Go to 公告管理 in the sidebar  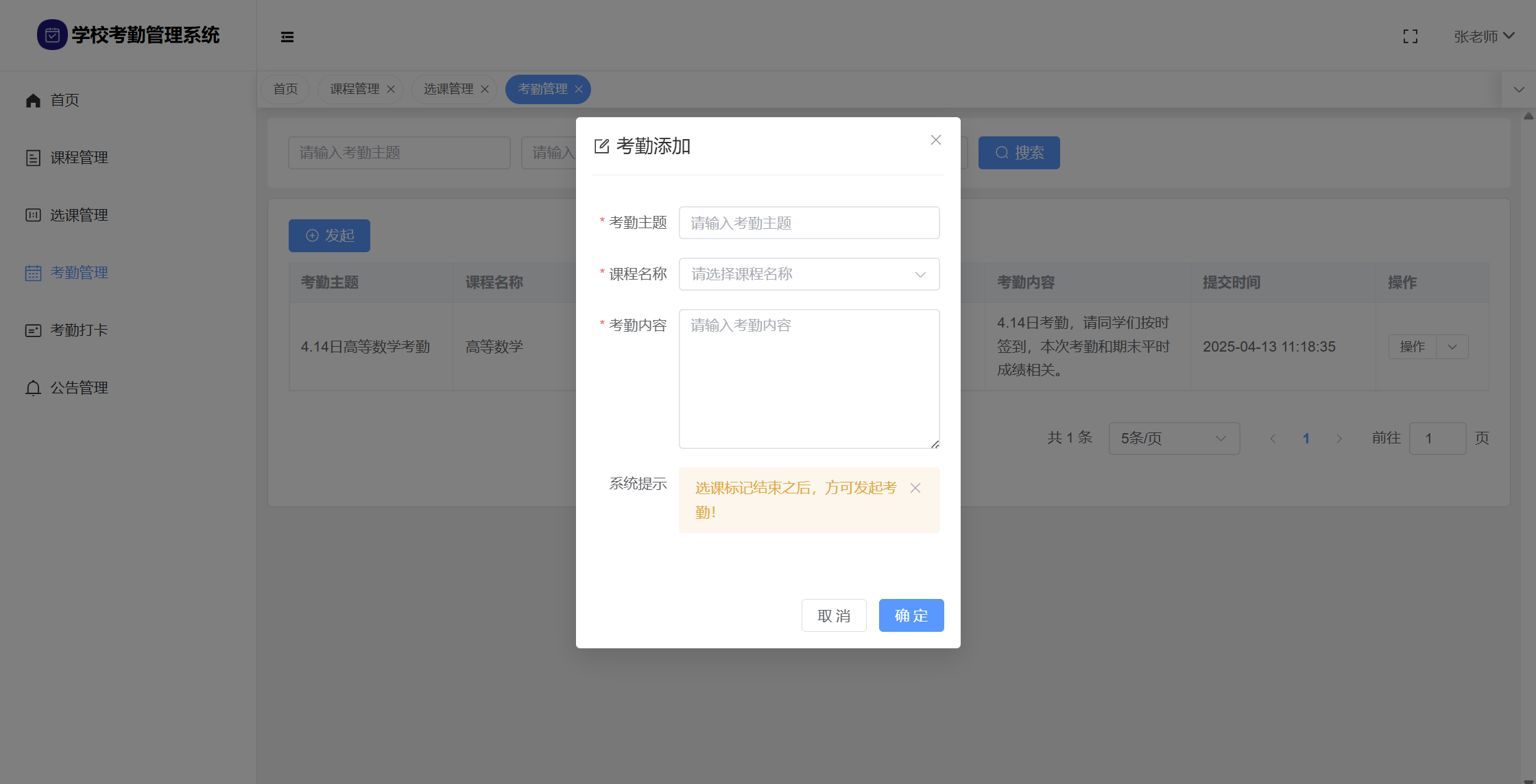[79, 388]
